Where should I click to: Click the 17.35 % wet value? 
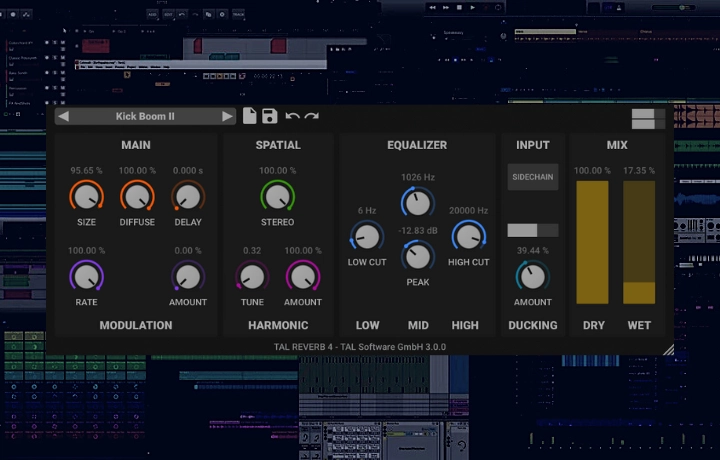pos(639,170)
